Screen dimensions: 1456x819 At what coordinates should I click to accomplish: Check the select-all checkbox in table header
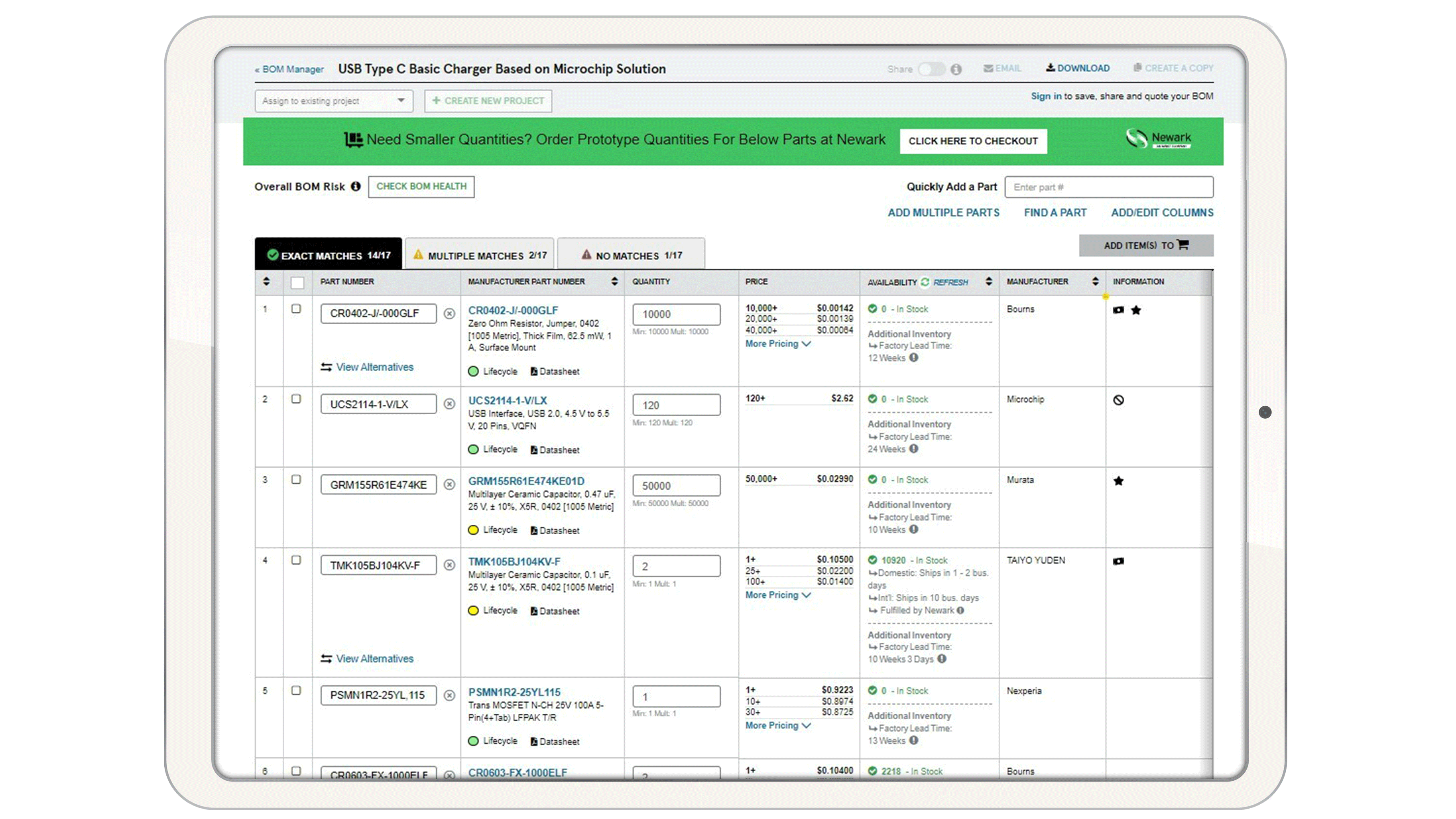297,282
